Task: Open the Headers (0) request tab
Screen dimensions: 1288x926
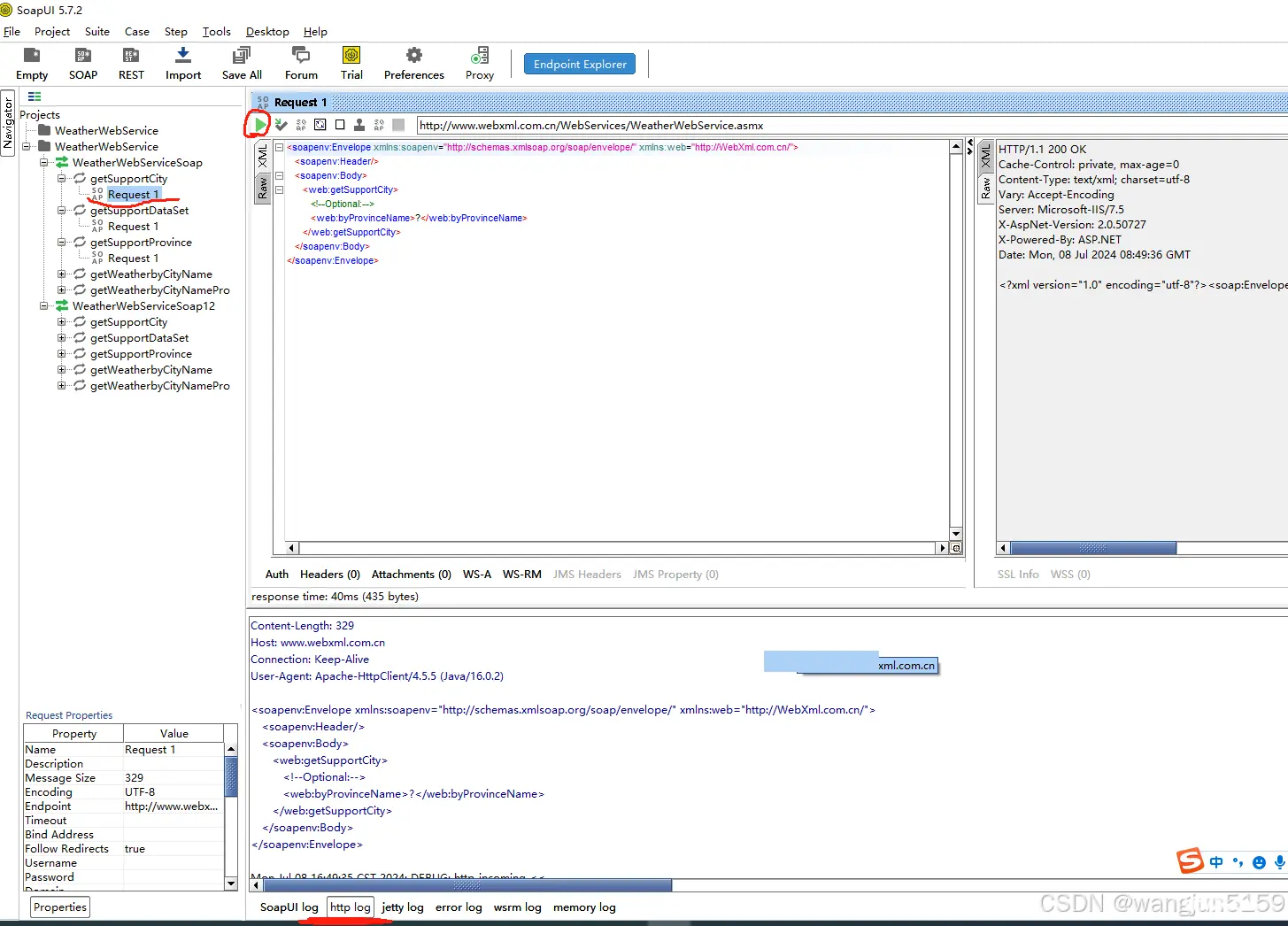Action: pos(330,574)
